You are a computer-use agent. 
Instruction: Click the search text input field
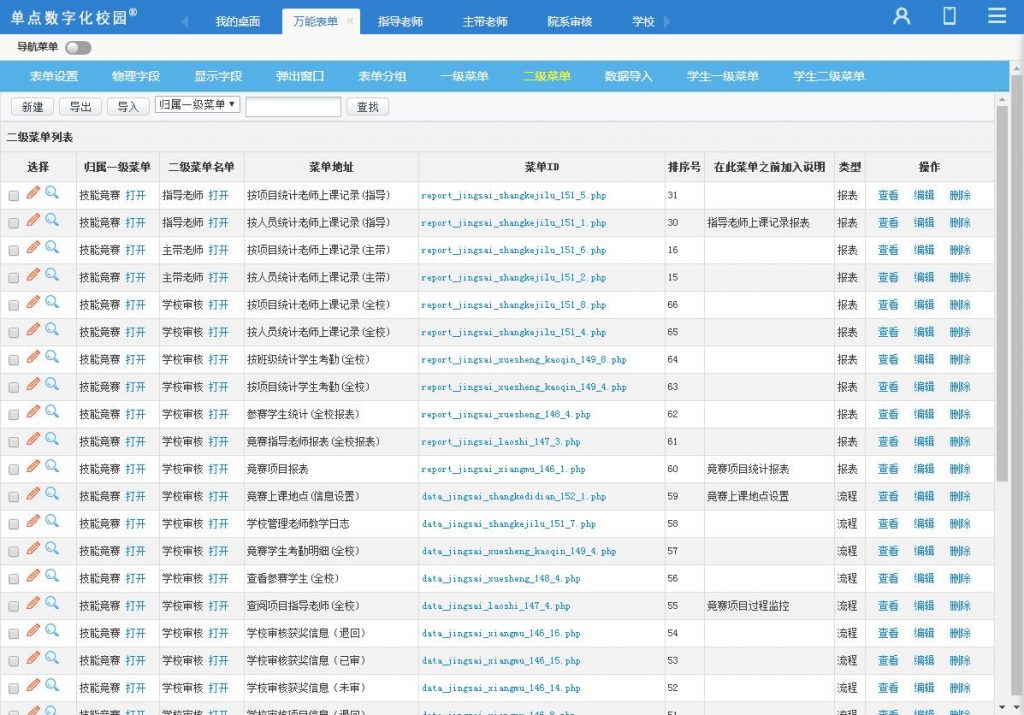click(x=293, y=106)
